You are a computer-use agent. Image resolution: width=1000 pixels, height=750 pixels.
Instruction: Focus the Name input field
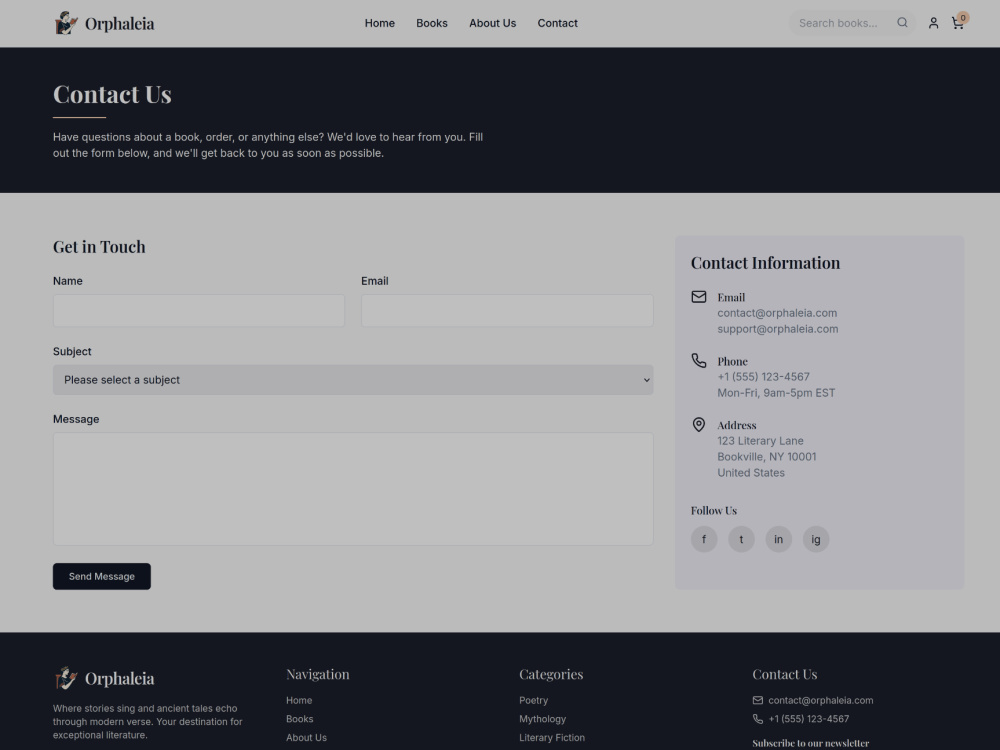tap(199, 311)
